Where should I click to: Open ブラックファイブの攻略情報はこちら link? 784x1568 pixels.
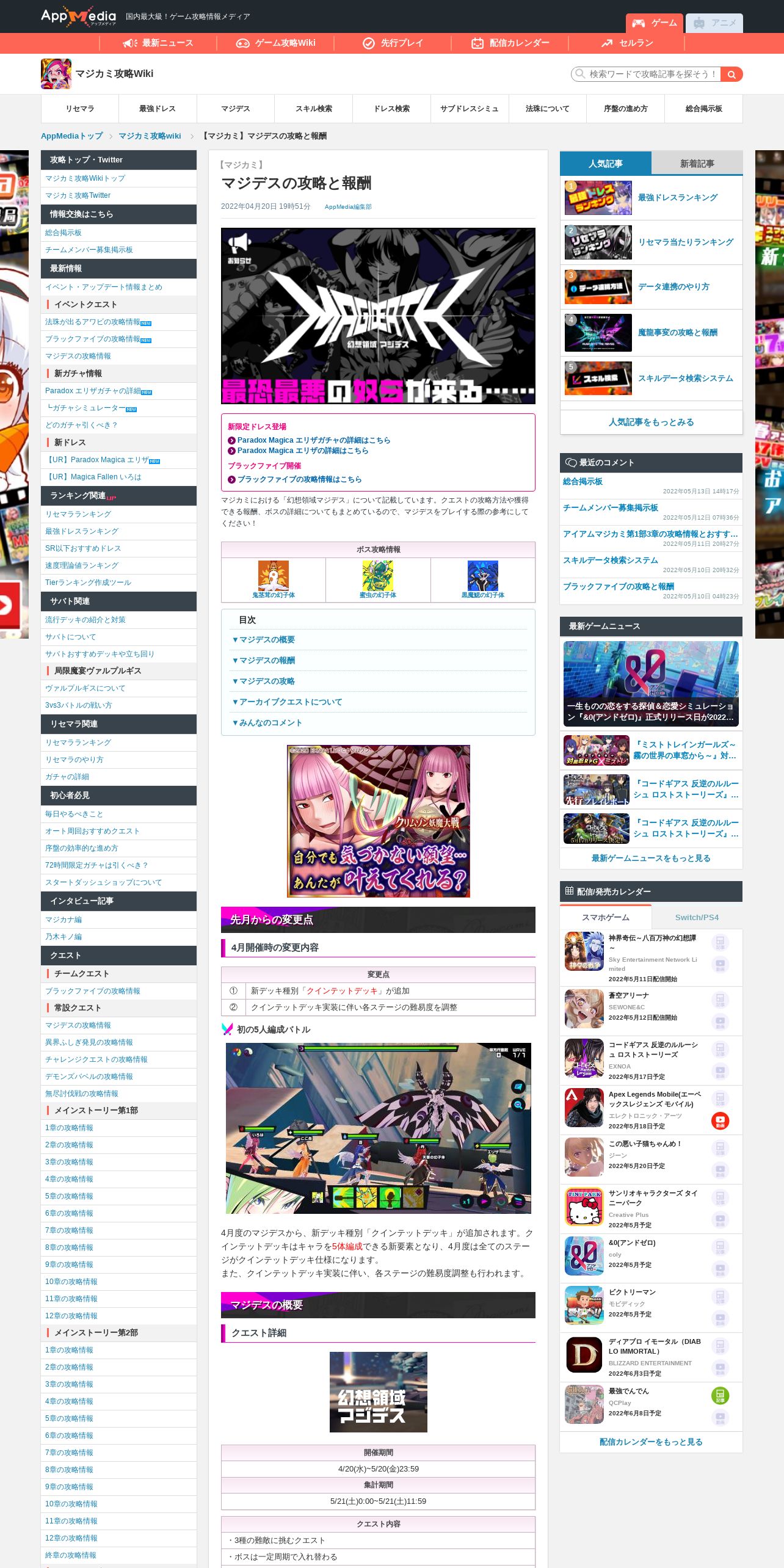[x=299, y=479]
